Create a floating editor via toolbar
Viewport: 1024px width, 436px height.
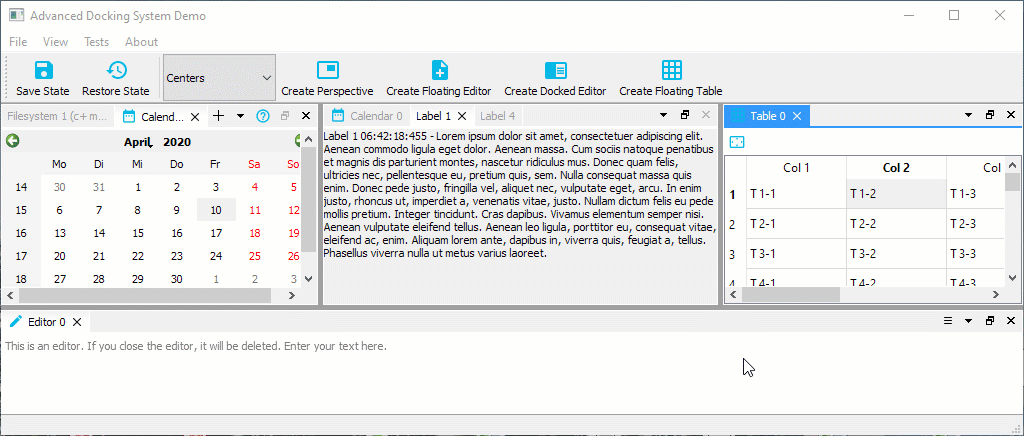pyautogui.click(x=439, y=70)
